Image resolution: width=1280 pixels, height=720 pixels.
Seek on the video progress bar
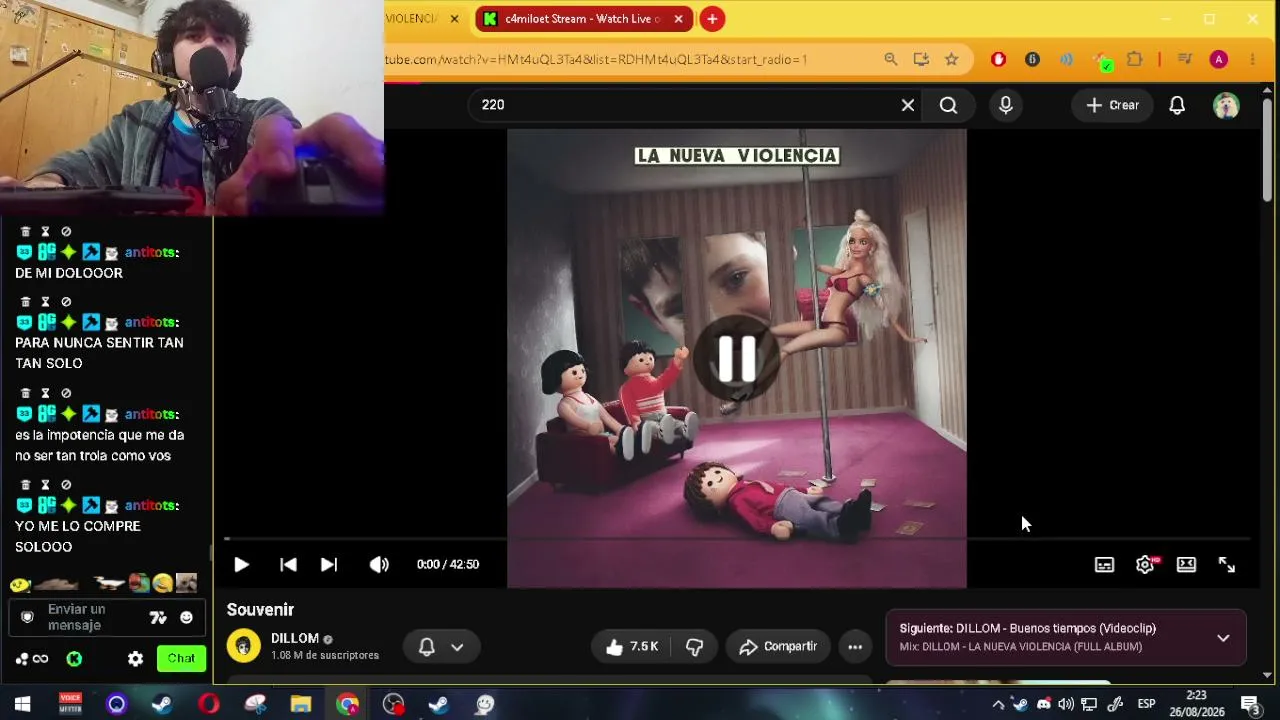(x=737, y=539)
